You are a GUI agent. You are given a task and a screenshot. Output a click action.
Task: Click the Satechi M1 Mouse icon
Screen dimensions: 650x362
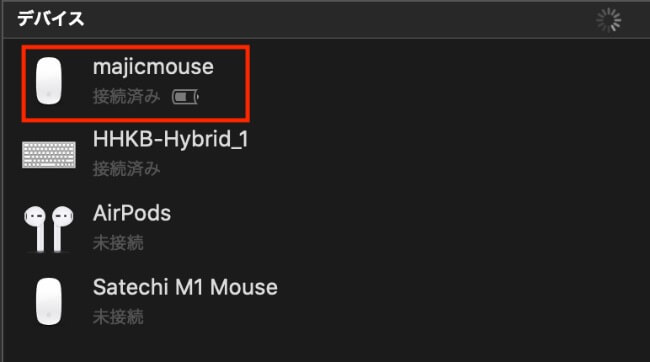point(49,301)
